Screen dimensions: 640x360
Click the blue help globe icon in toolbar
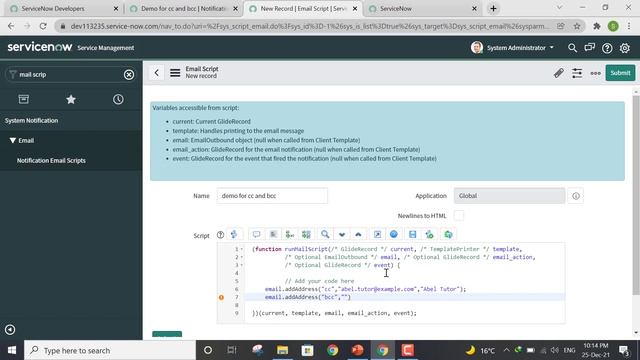pos(393,234)
